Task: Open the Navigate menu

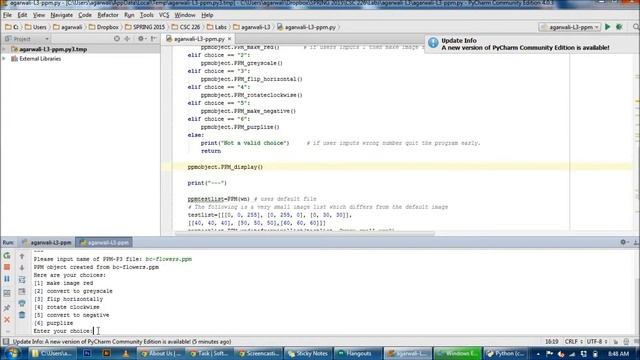Action: click(62, 15)
